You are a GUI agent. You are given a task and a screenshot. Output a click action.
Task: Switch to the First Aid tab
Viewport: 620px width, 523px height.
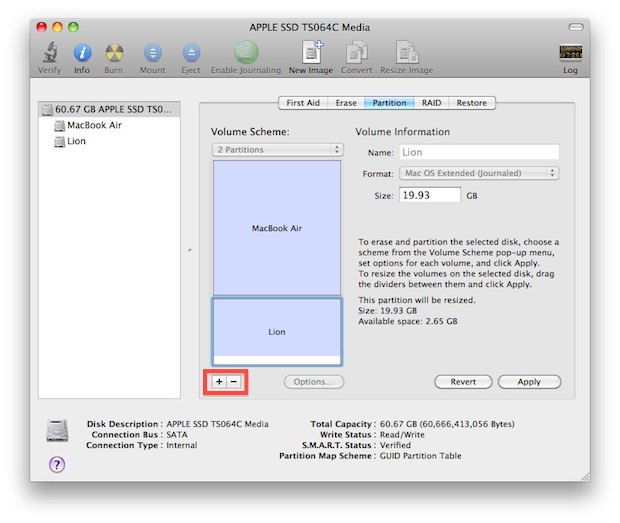pos(303,103)
